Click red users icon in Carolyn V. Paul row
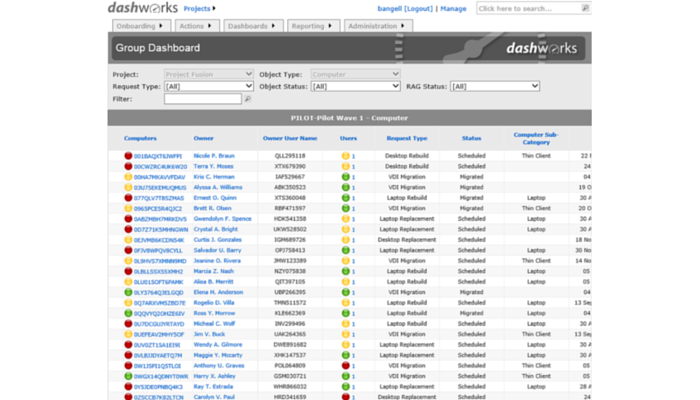 346,396
